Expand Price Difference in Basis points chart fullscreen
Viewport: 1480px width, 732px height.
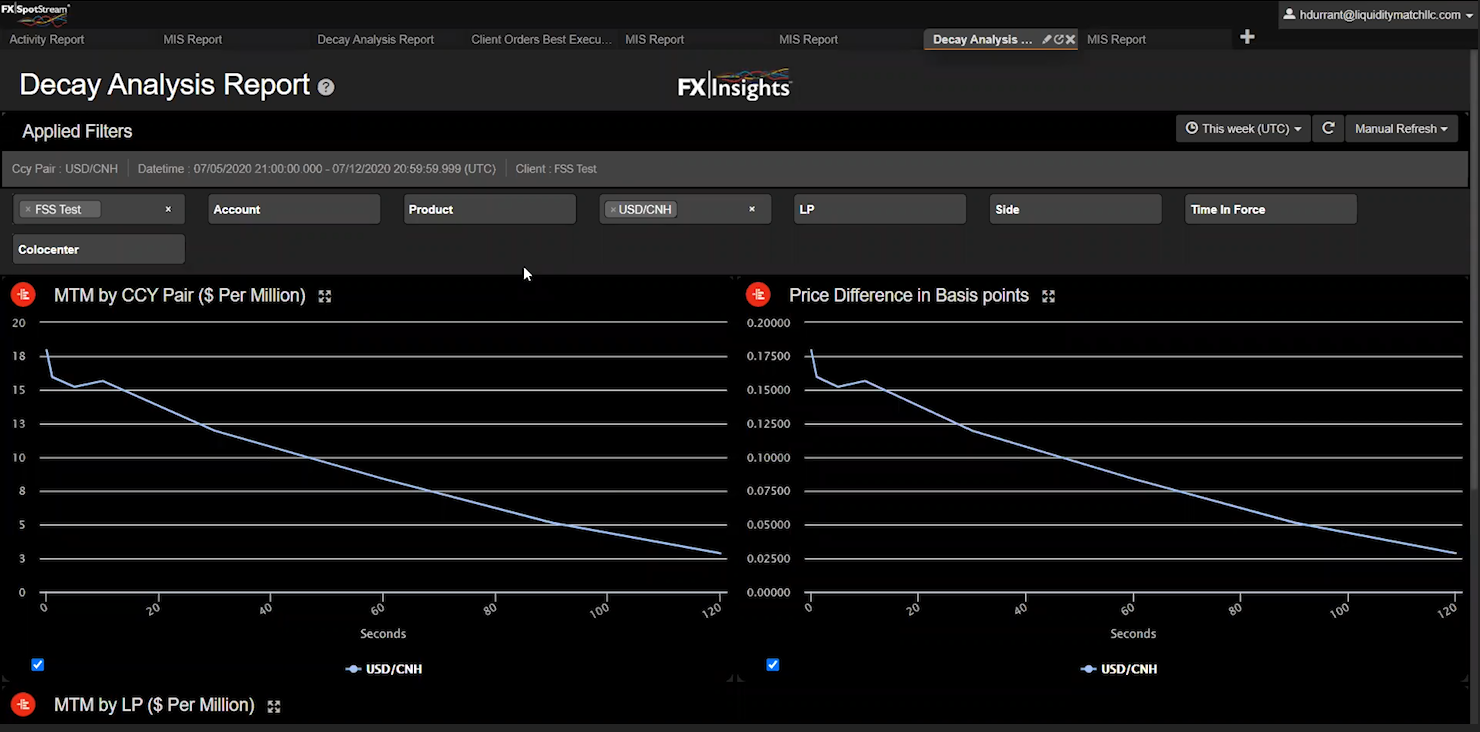[1048, 296]
